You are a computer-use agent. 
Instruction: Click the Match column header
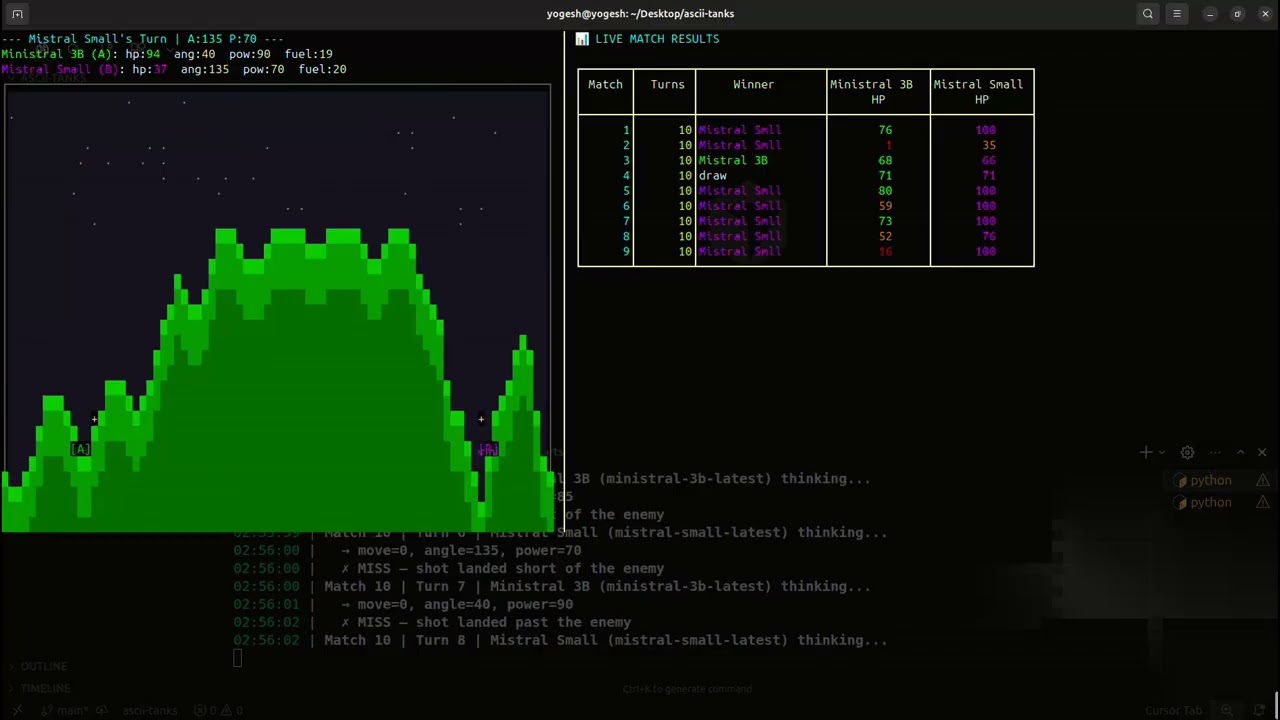[605, 85]
